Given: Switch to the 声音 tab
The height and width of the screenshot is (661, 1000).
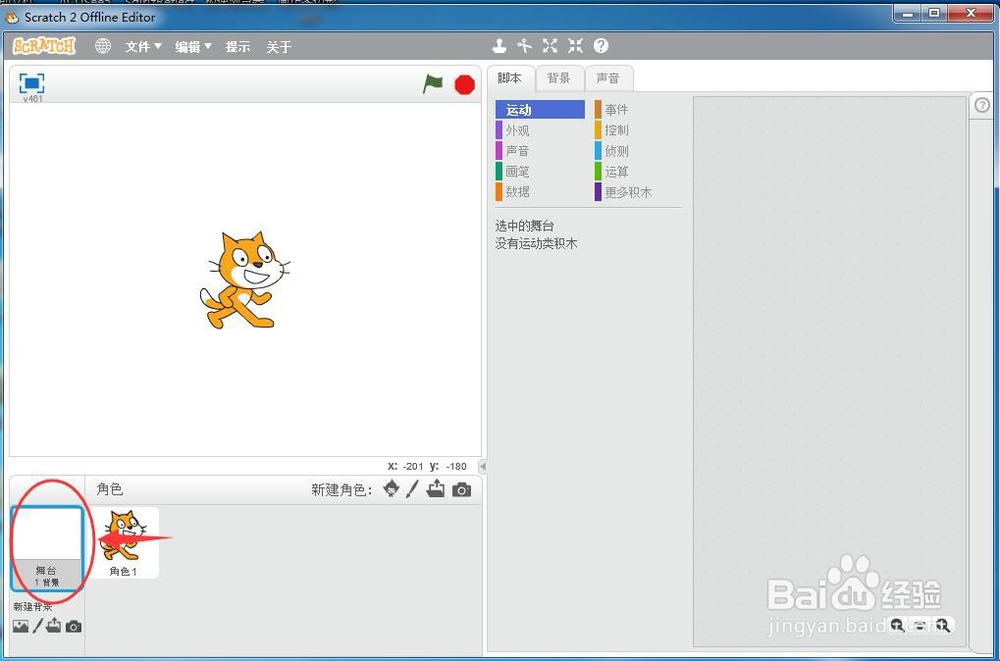Looking at the screenshot, I should [609, 77].
